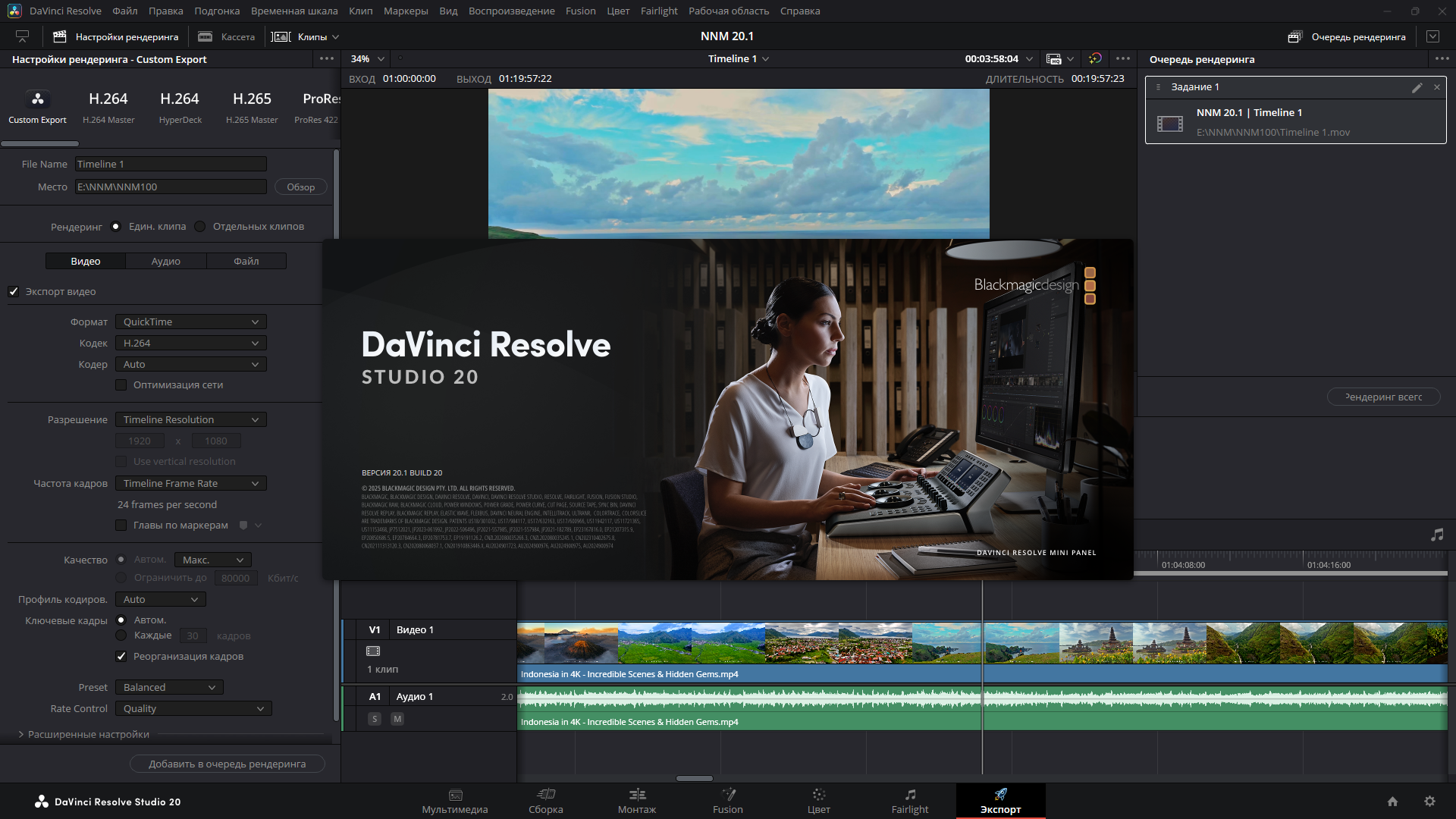The width and height of the screenshot is (1456, 819).
Task: Open render queue panel options menu
Action: (x=1442, y=58)
